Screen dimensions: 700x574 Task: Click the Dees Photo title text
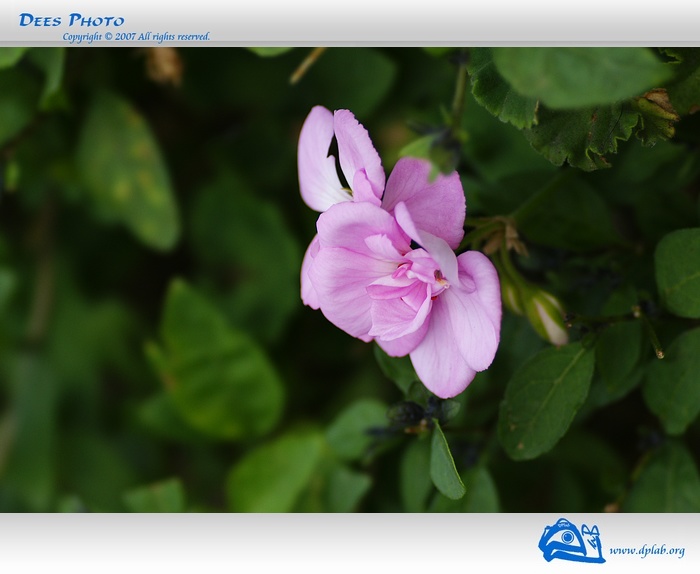click(71, 20)
